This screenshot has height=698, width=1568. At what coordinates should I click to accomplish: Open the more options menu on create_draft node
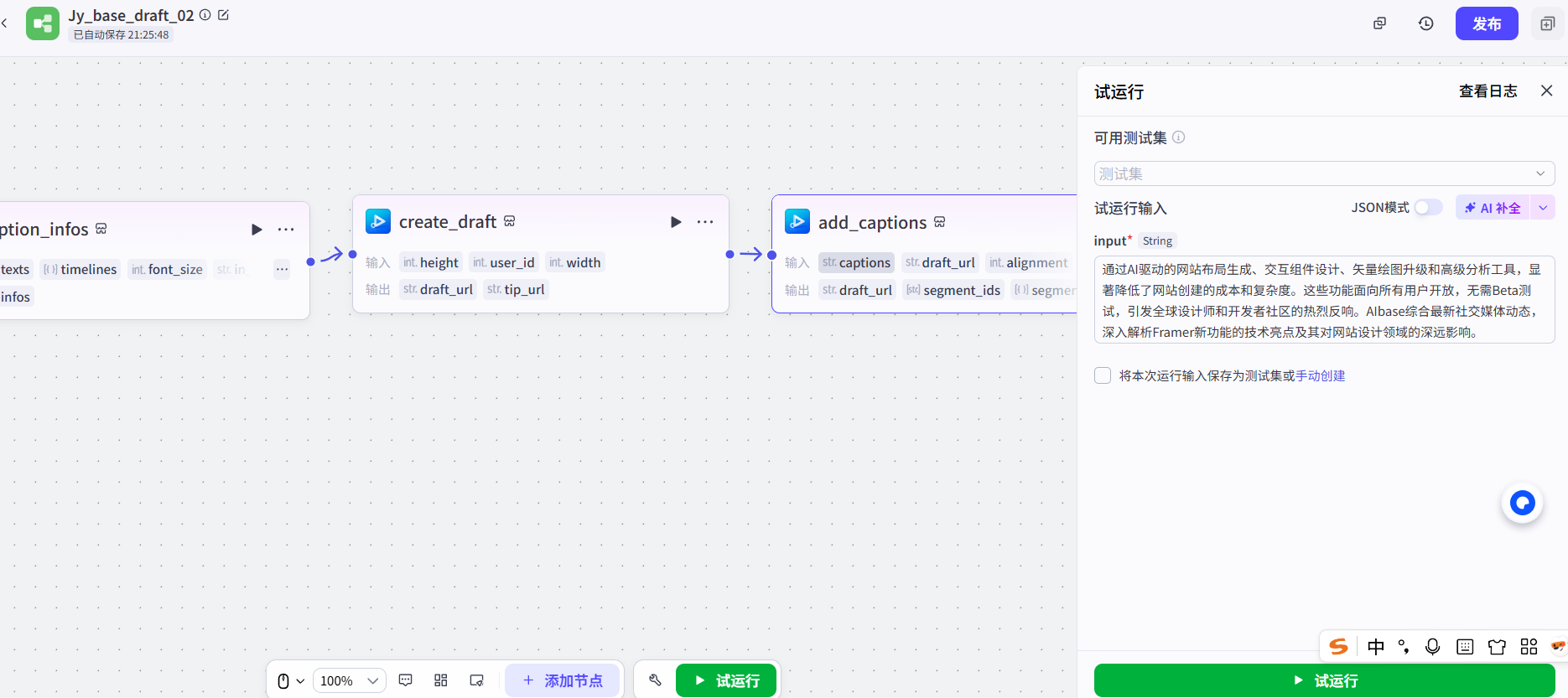pos(705,222)
